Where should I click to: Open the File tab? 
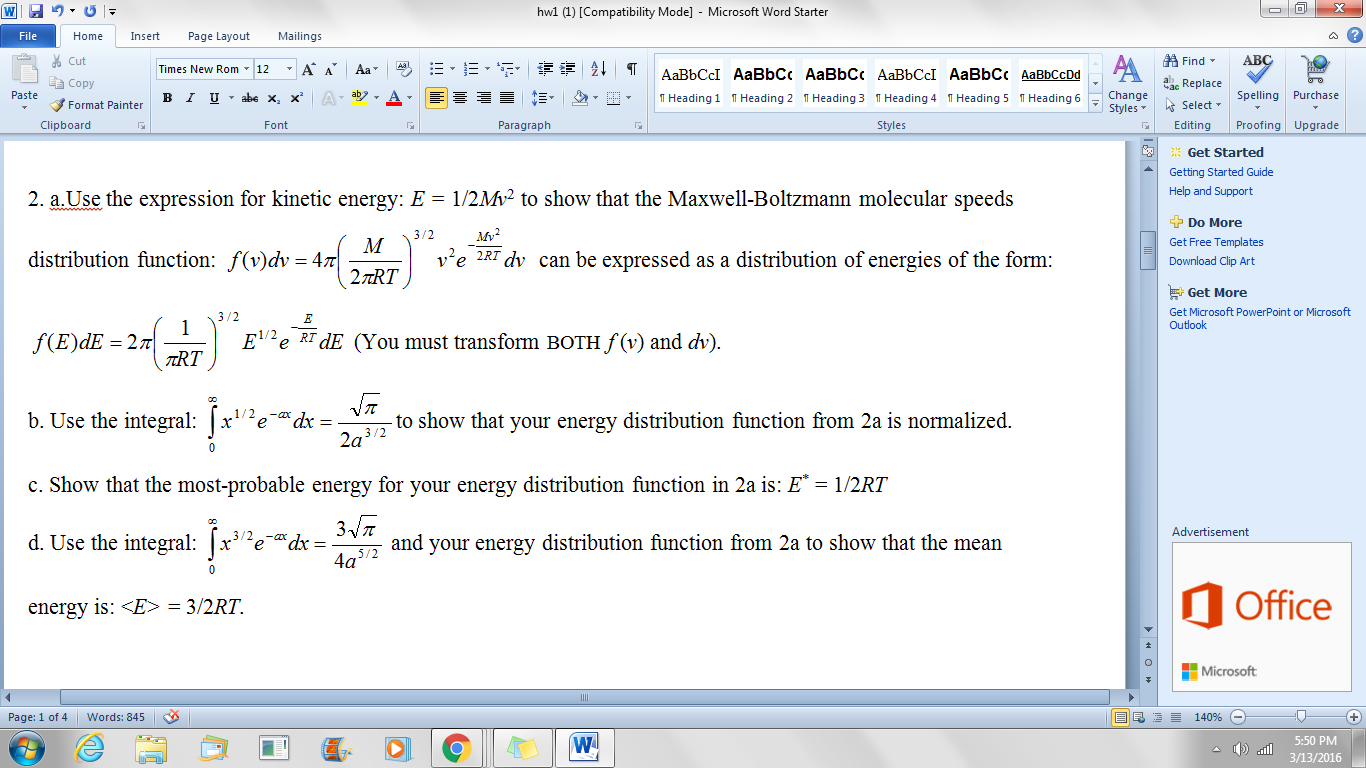28,36
